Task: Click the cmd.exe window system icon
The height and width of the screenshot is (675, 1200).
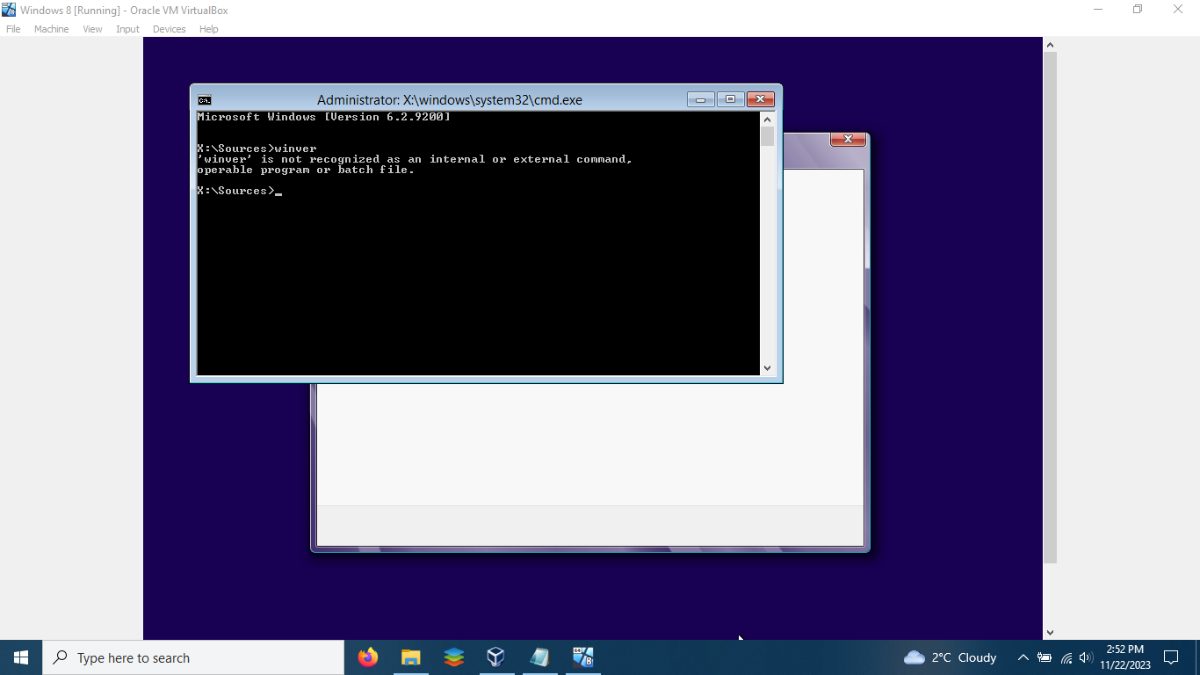Action: 204,100
